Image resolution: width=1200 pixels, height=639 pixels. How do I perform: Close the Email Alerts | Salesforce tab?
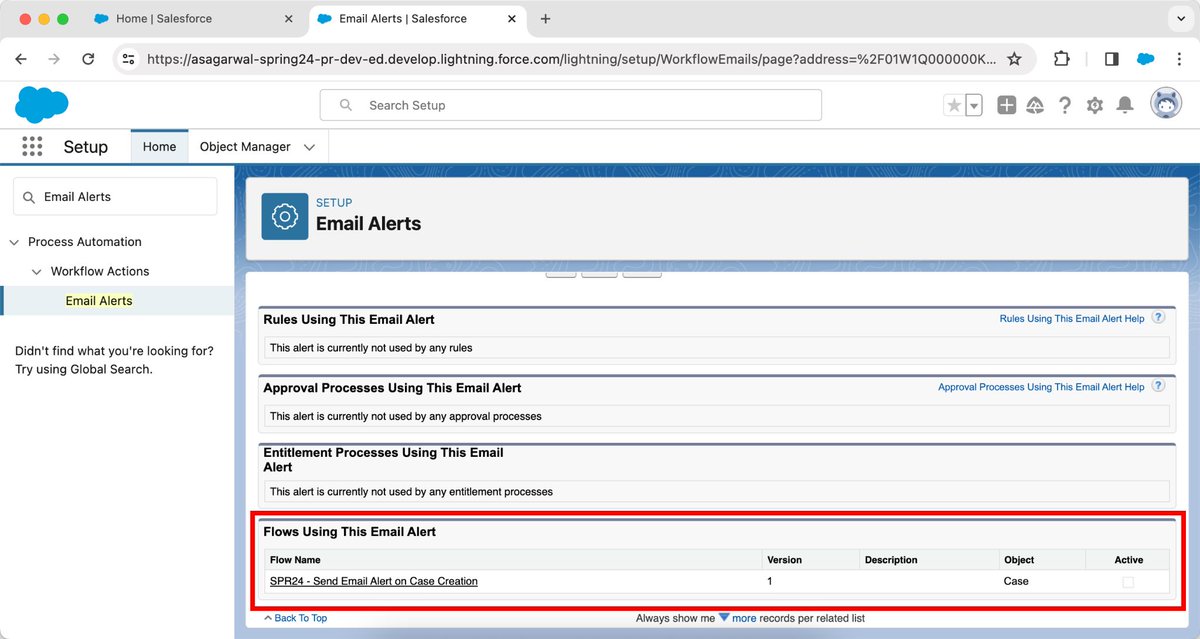(x=513, y=19)
